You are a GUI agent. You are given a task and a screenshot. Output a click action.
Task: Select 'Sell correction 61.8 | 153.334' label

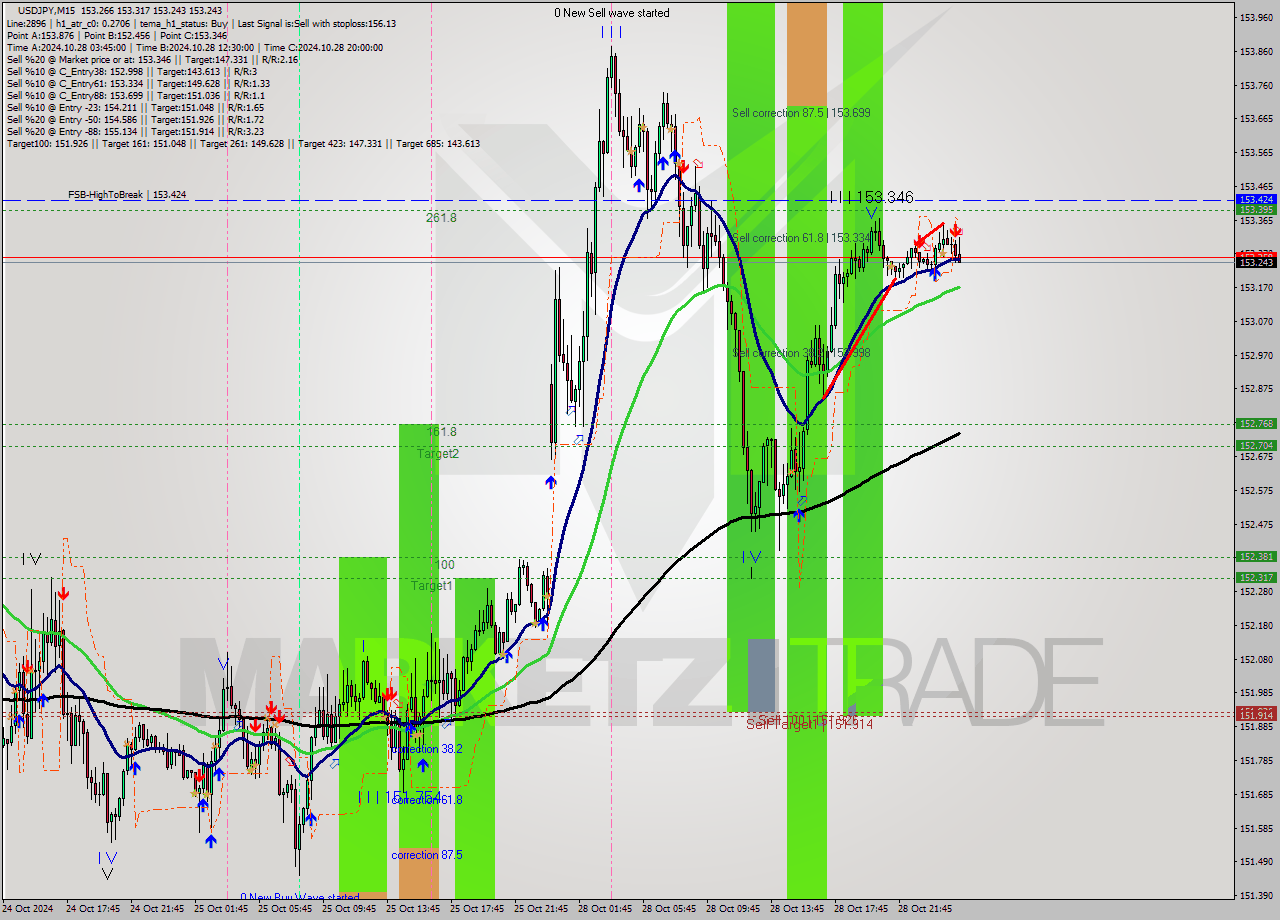point(801,238)
